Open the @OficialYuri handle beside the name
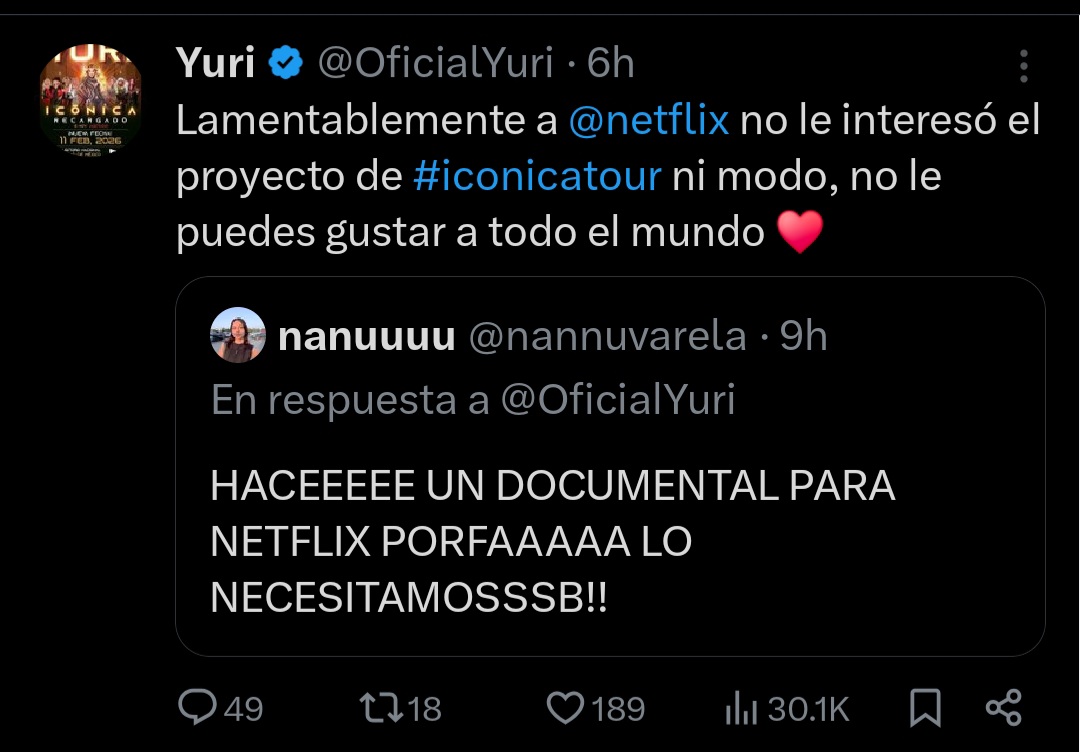This screenshot has height=752, width=1080. (x=435, y=64)
